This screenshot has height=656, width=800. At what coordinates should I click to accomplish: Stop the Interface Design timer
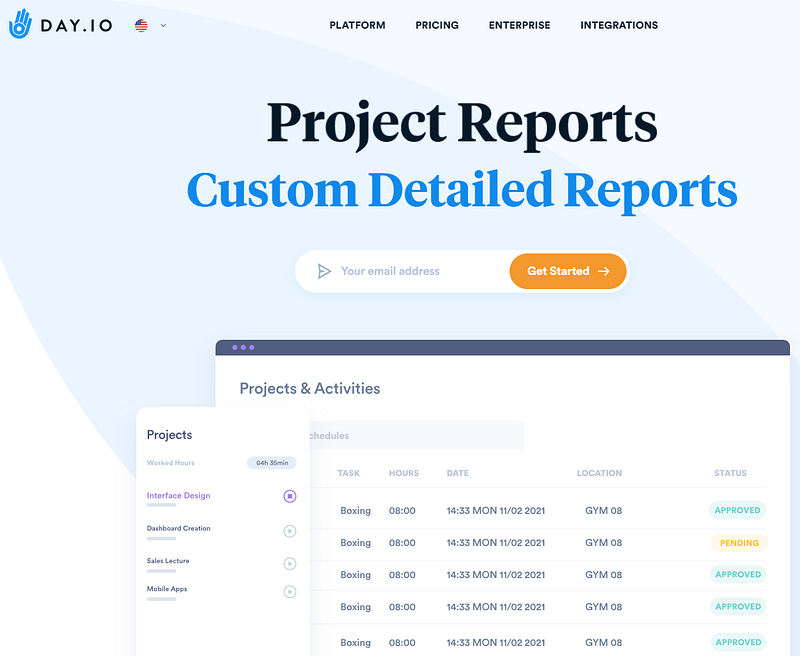[289, 496]
